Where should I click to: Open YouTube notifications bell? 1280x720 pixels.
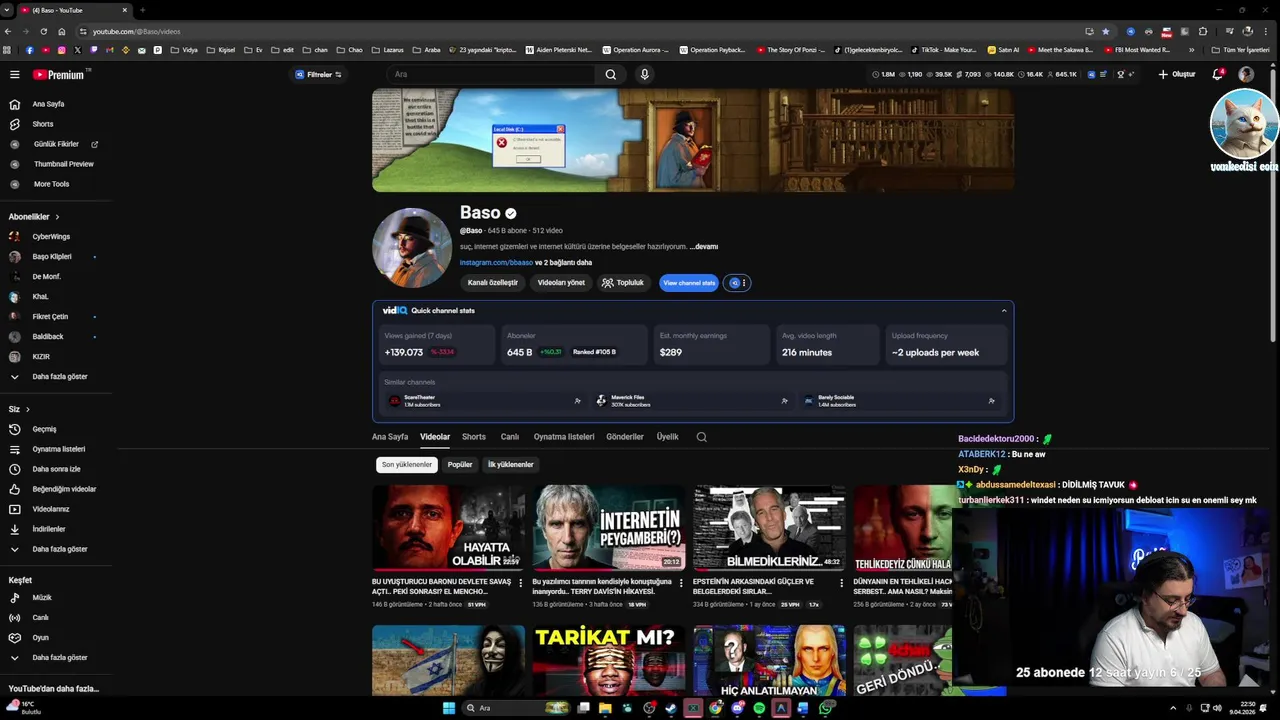pos(1217,74)
